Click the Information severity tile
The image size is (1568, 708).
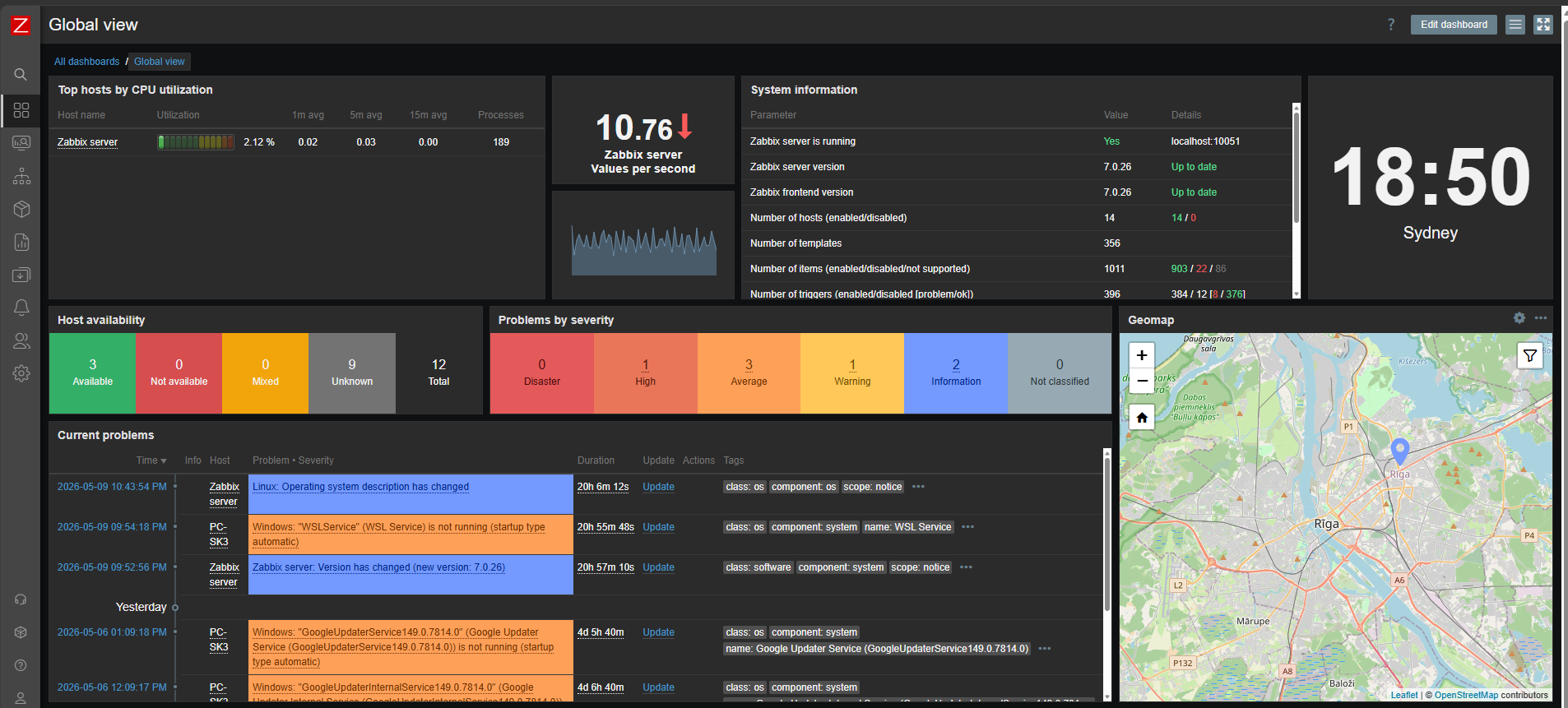pyautogui.click(x=956, y=373)
